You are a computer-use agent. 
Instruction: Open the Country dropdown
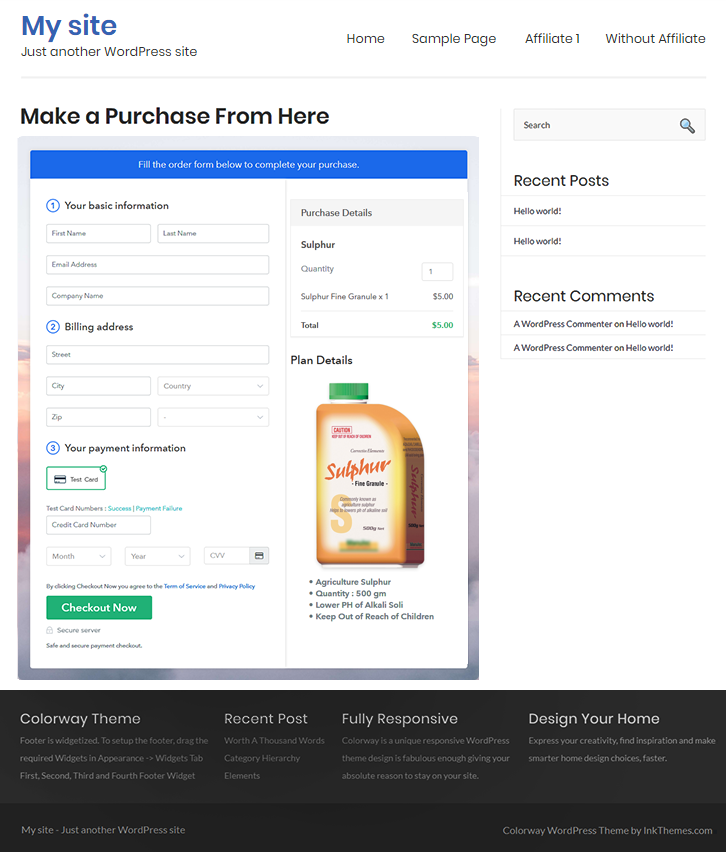pos(213,386)
